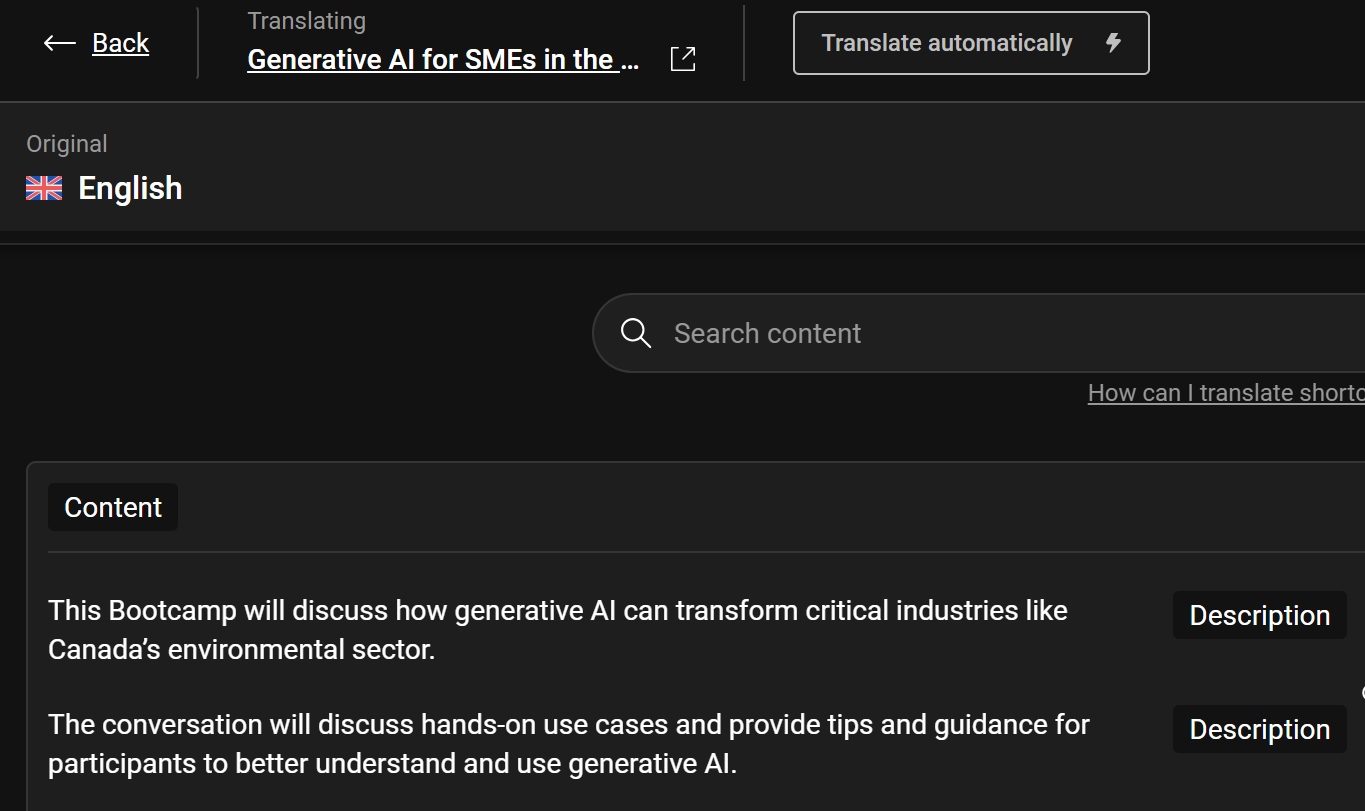The width and height of the screenshot is (1365, 811).
Task: Select the Bootcamp generative AI paragraph text
Action: [558, 630]
